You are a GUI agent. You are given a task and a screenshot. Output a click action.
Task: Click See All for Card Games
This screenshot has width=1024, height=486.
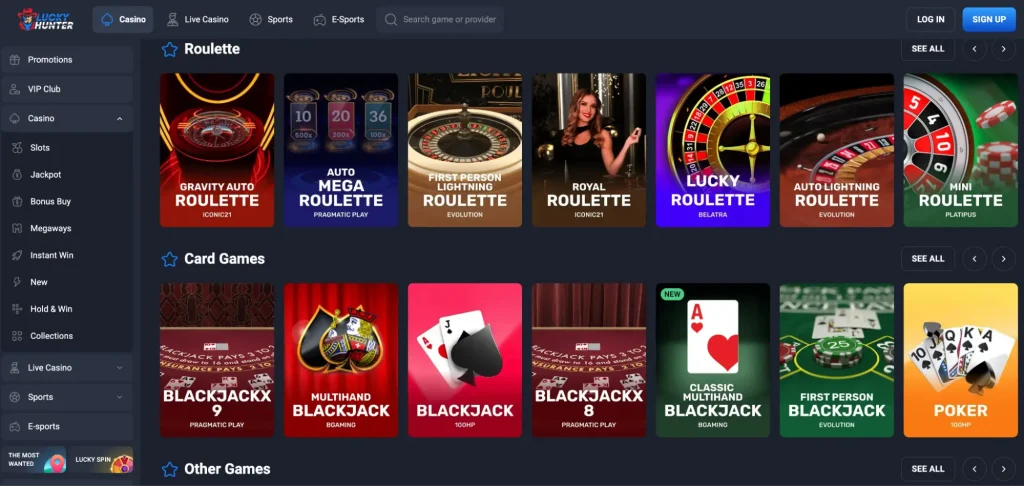point(928,259)
